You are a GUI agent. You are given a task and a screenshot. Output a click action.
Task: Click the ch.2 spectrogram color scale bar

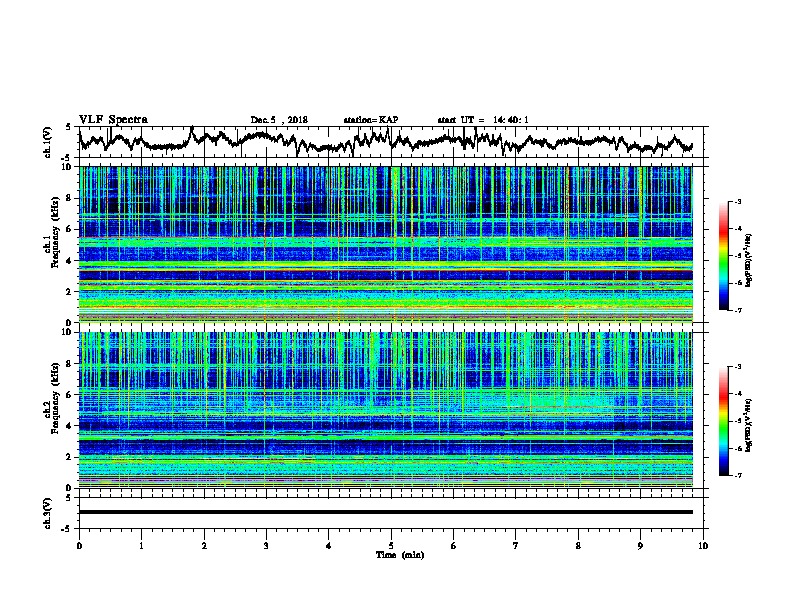click(x=723, y=421)
